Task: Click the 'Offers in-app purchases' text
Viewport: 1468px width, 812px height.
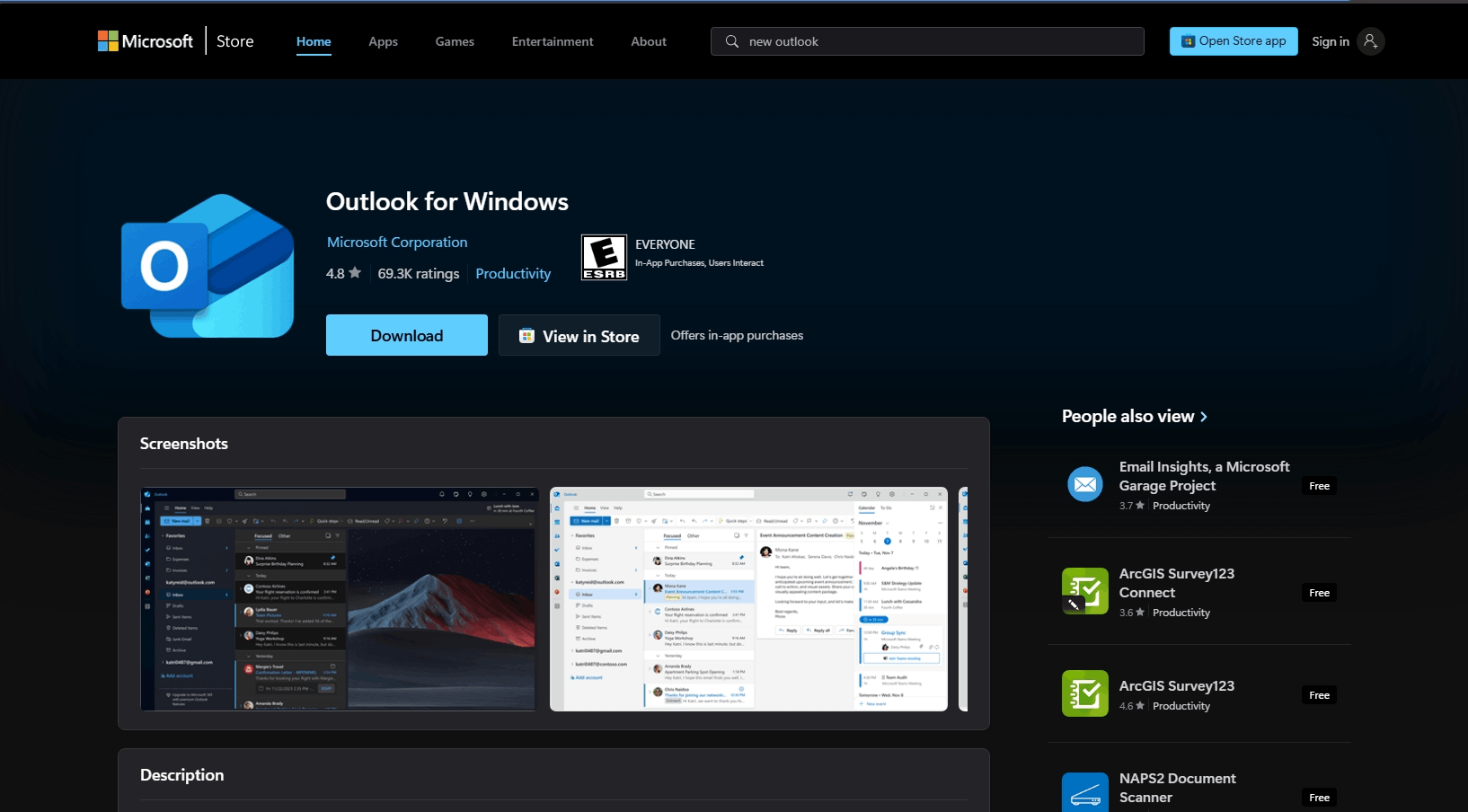Action: (x=737, y=335)
